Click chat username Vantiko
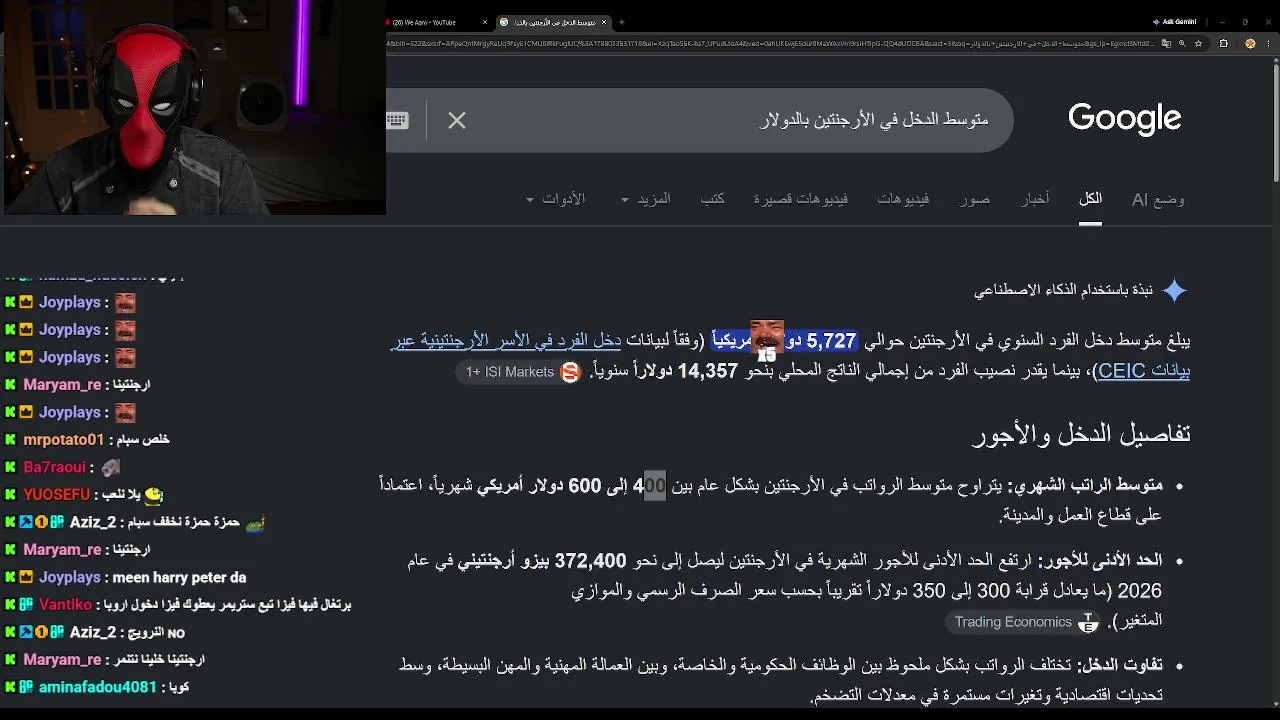 (x=65, y=605)
